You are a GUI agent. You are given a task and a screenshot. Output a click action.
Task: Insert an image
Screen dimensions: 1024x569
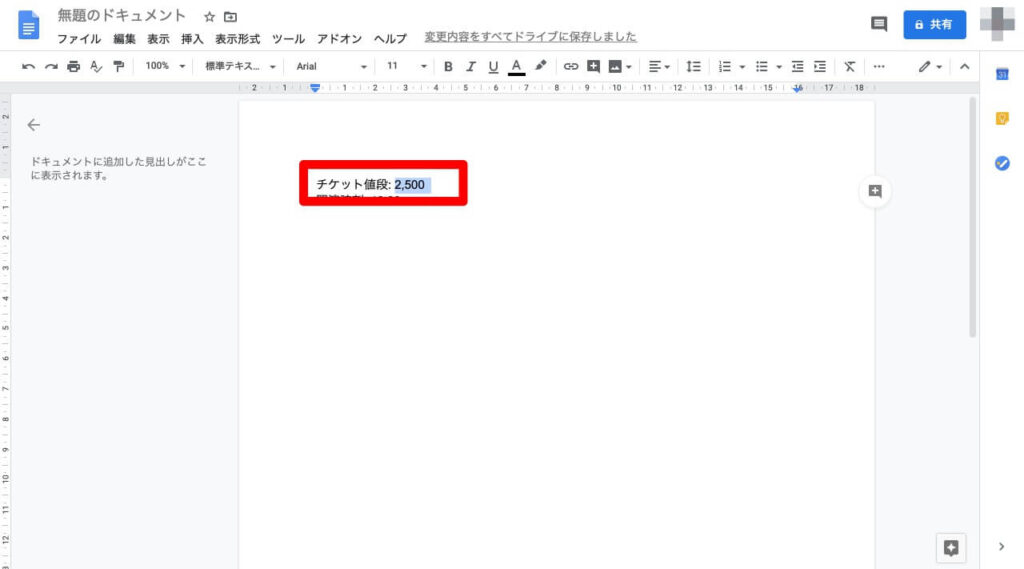(615, 67)
